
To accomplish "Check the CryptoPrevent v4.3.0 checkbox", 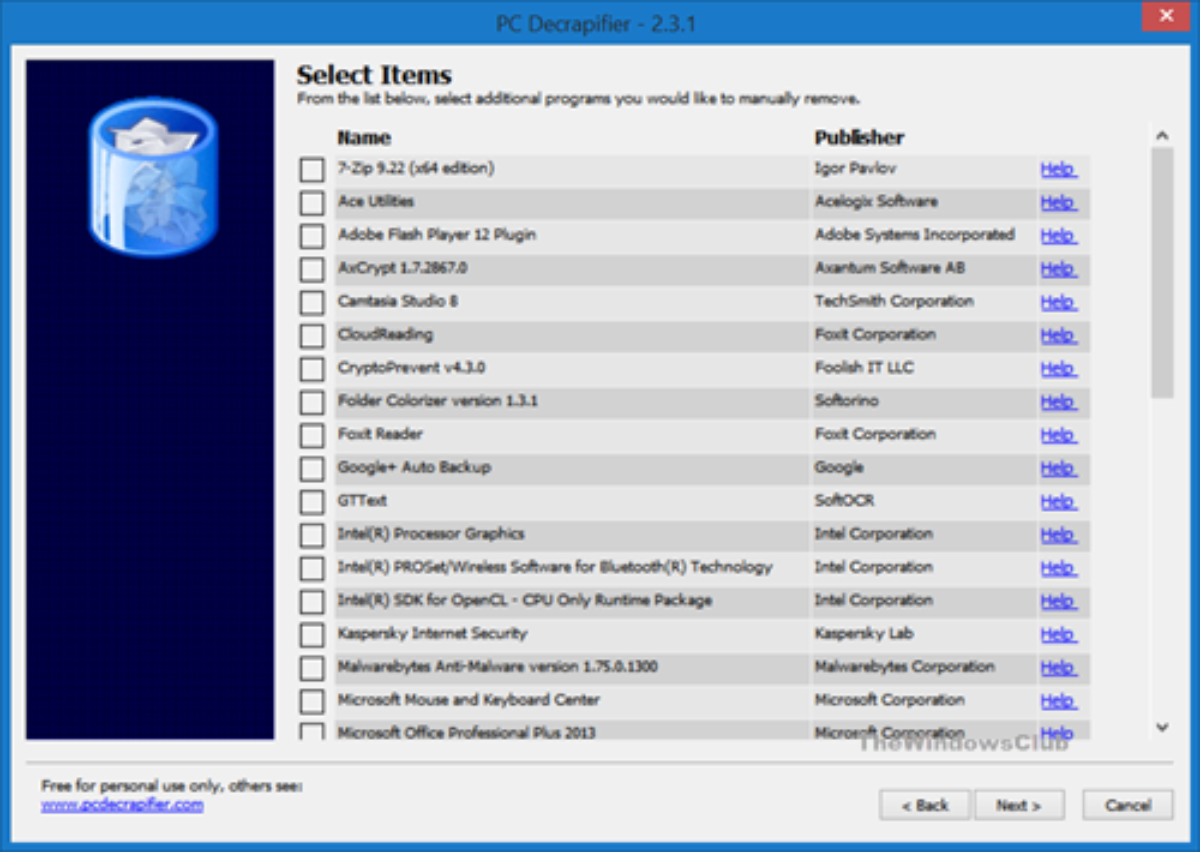I will tap(312, 369).
